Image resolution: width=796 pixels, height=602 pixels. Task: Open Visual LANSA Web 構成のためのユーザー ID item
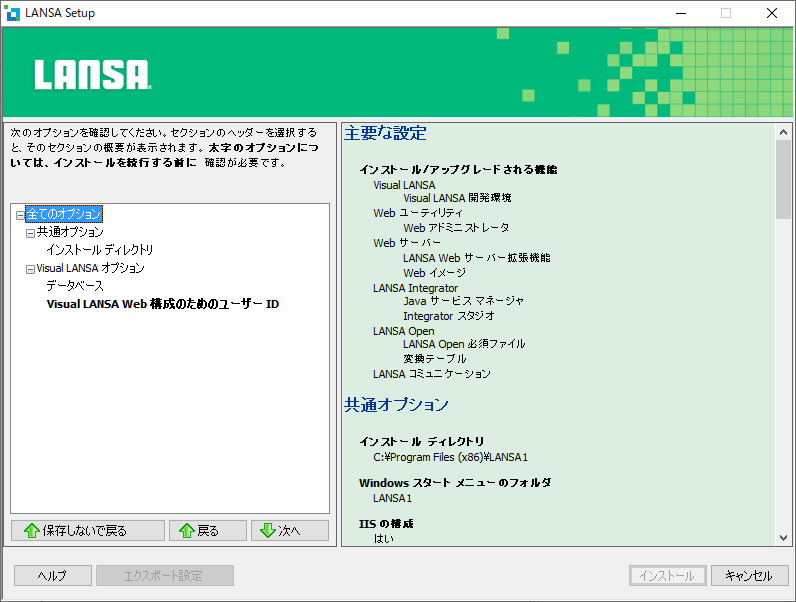tap(162, 304)
